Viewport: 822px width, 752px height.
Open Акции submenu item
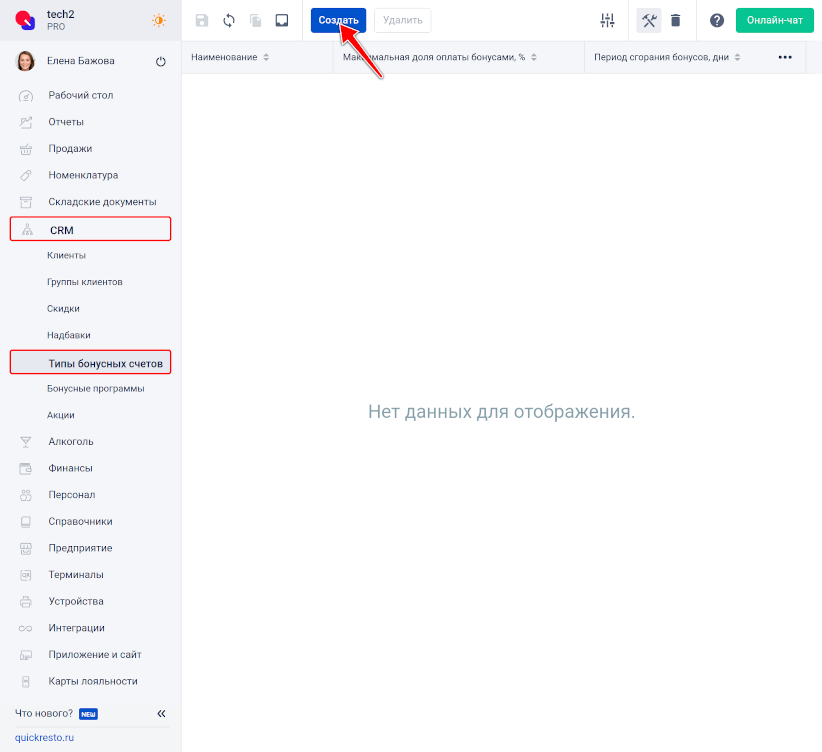pyautogui.click(x=60, y=415)
